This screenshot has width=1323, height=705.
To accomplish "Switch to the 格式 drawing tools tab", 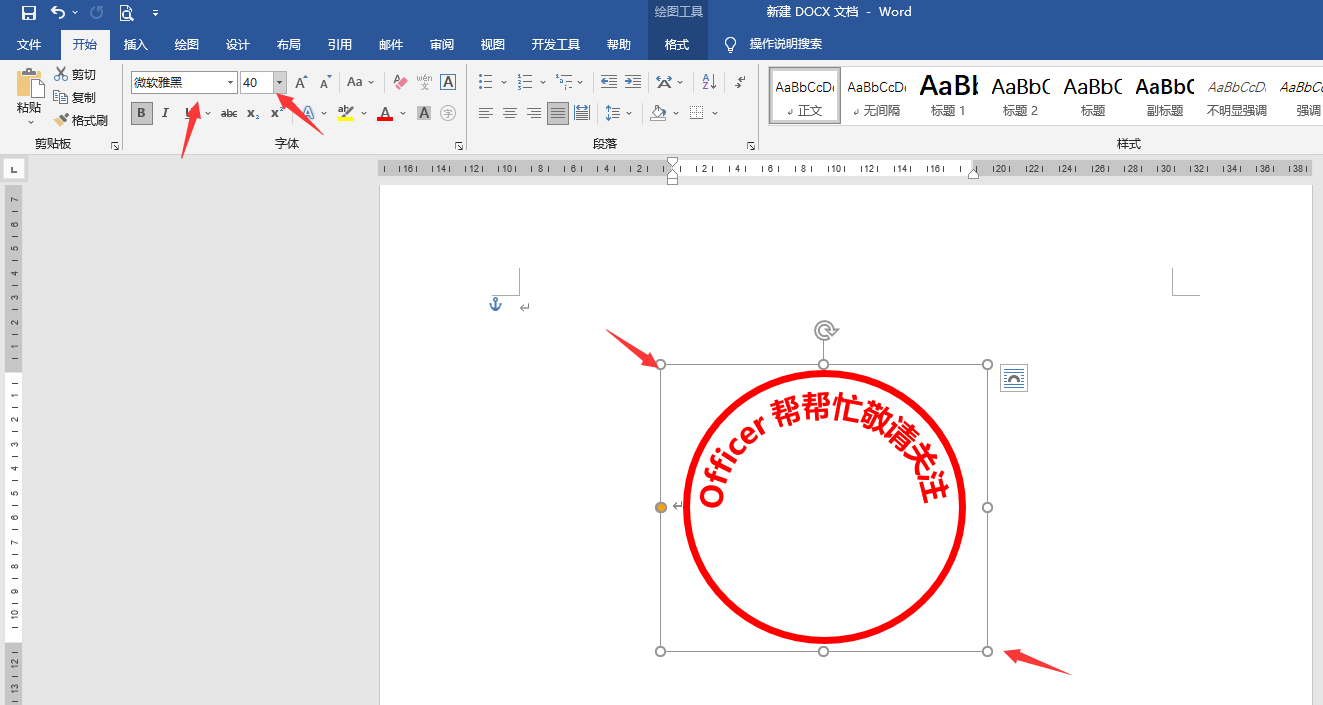I will (x=677, y=45).
